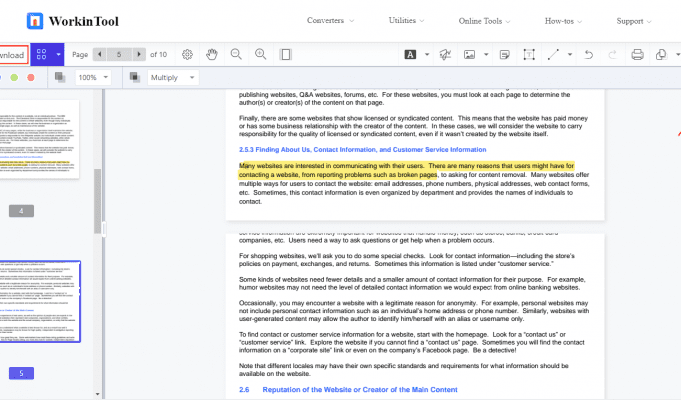This screenshot has height=400, width=681.
Task: Click the WorkinTool logo icon
Action: click(35, 21)
